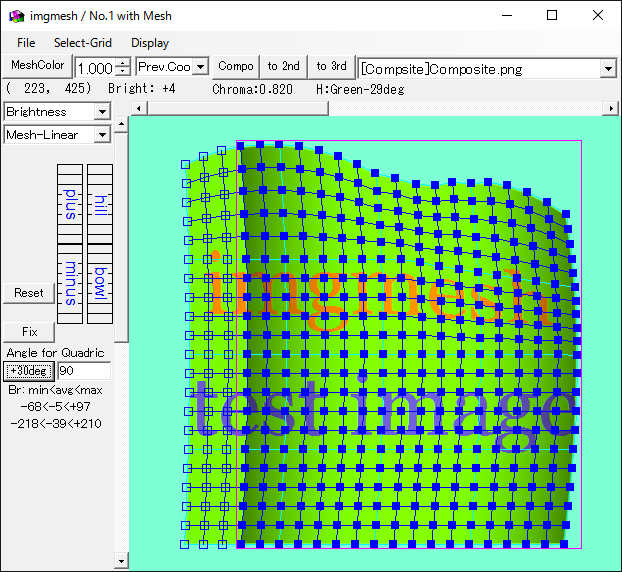This screenshot has width=622, height=572.
Task: Click the MeshColor button
Action: pos(37,66)
